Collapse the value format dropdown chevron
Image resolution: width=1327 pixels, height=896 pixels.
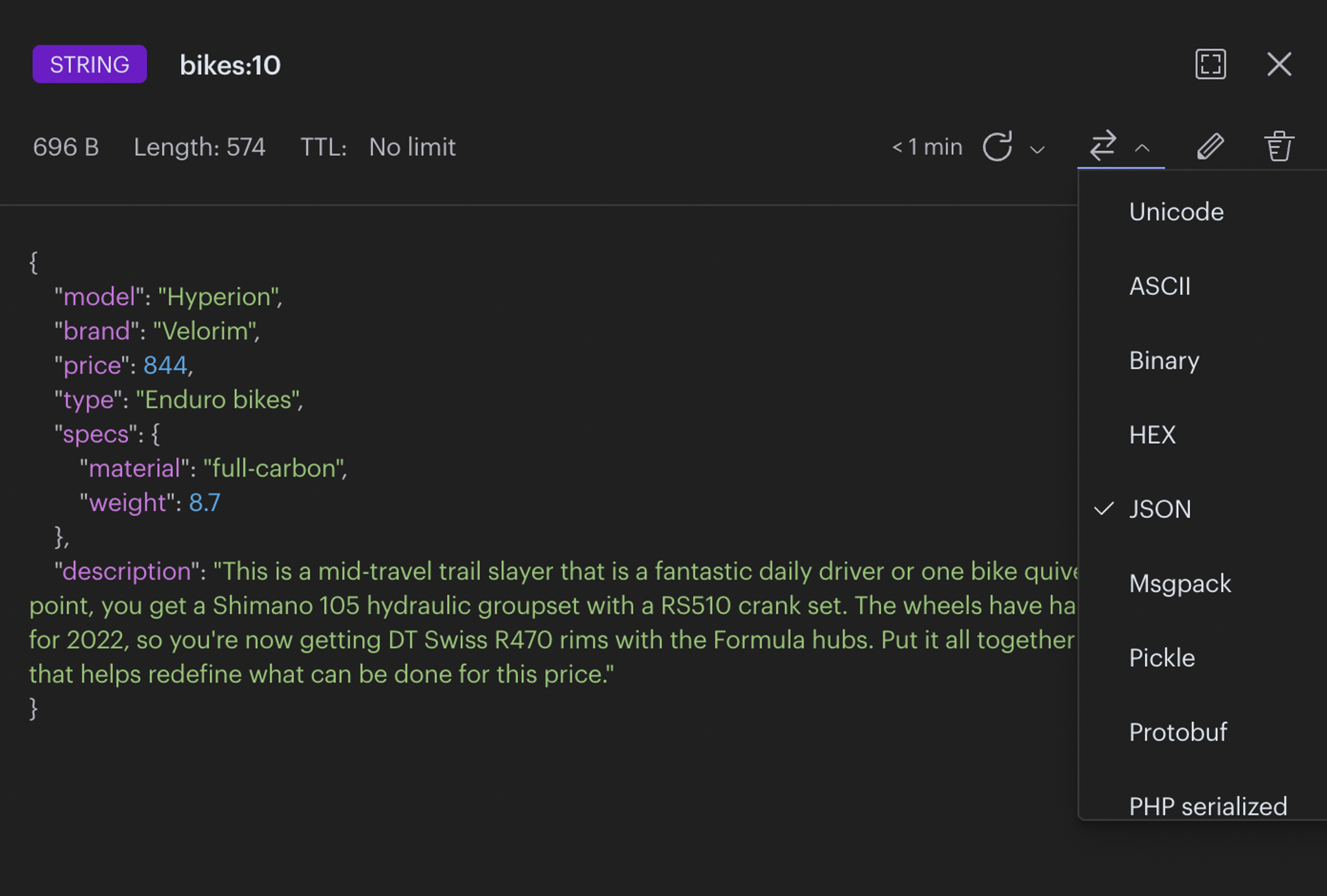coord(1142,149)
